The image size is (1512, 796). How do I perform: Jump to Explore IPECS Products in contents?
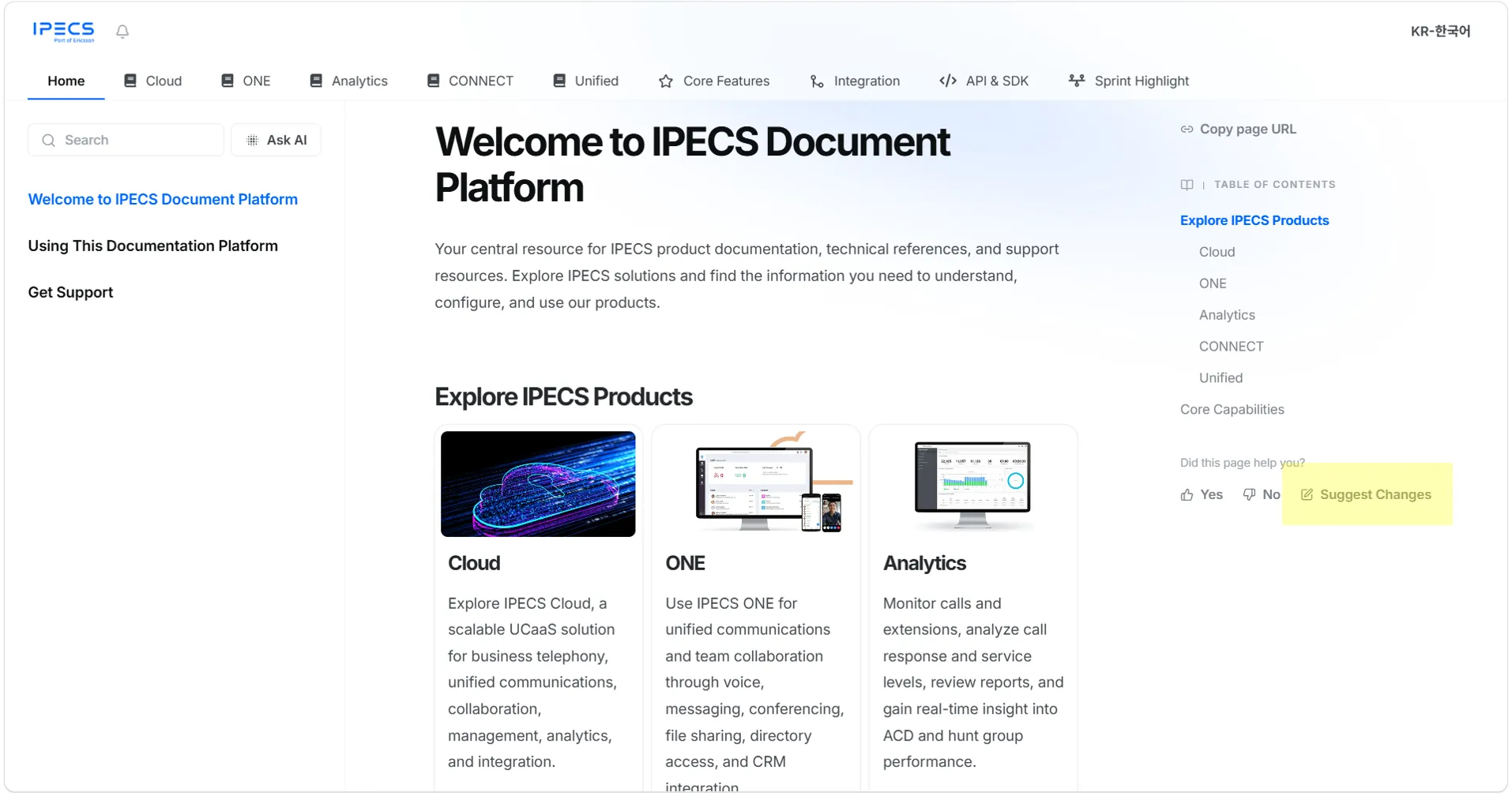(x=1254, y=220)
